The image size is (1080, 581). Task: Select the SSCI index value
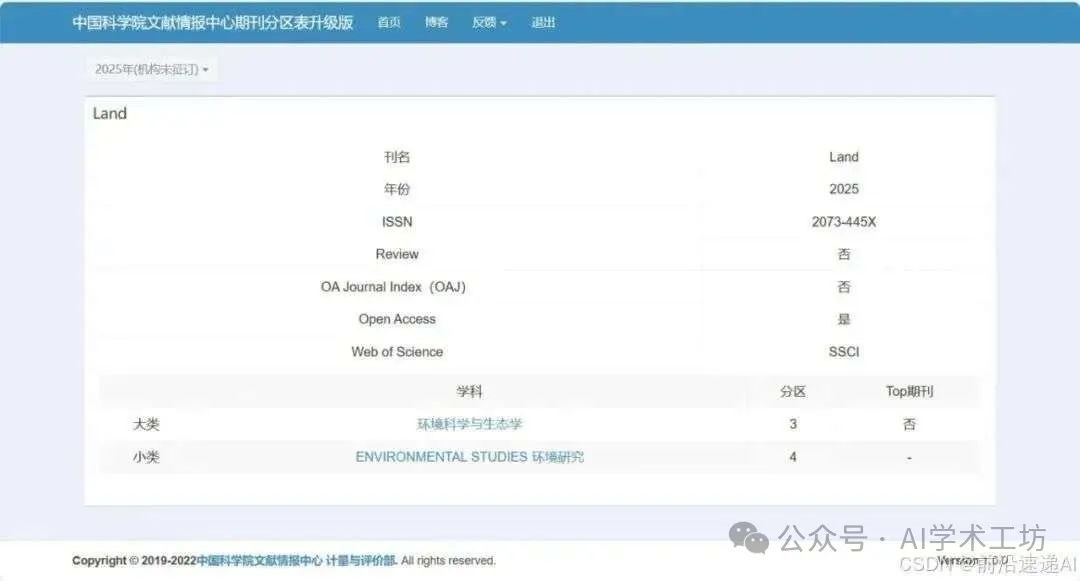click(x=844, y=352)
